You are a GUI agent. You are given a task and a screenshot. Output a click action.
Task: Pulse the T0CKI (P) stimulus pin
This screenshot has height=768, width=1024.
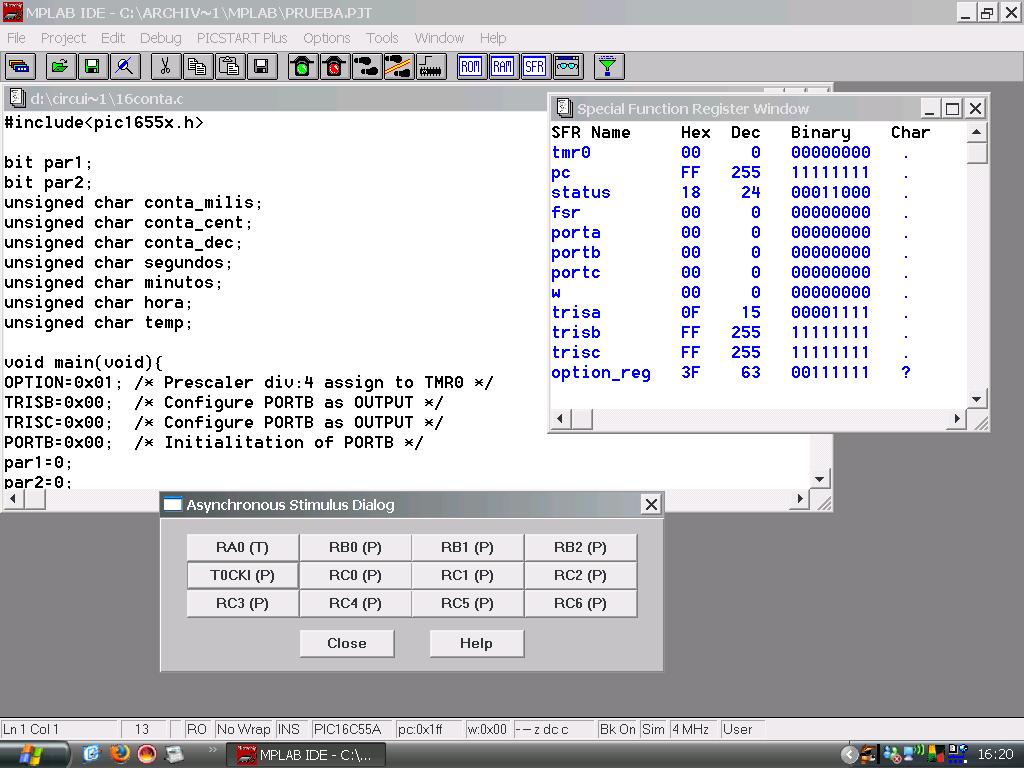pyautogui.click(x=242, y=575)
